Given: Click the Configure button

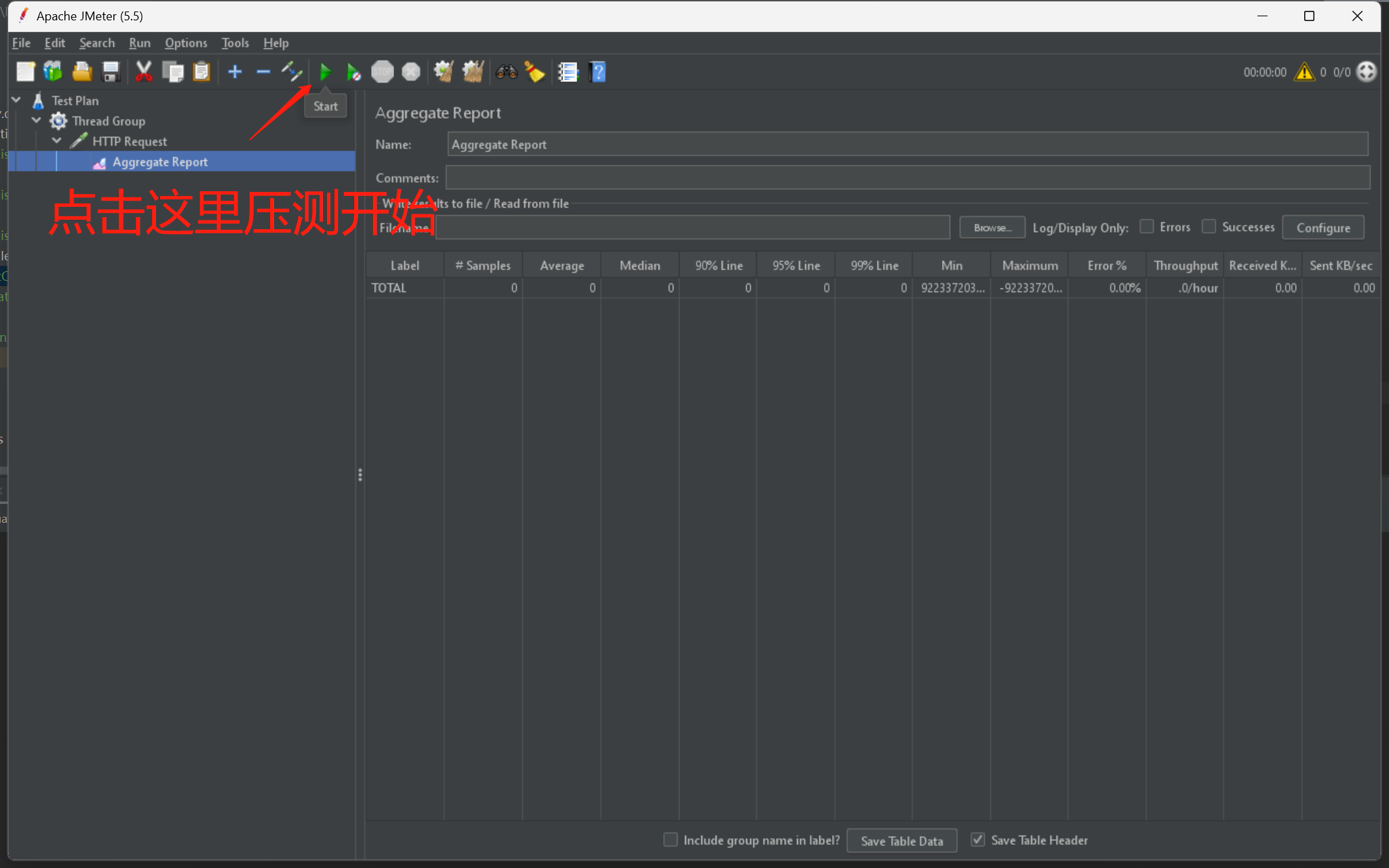Looking at the screenshot, I should coord(1323,227).
